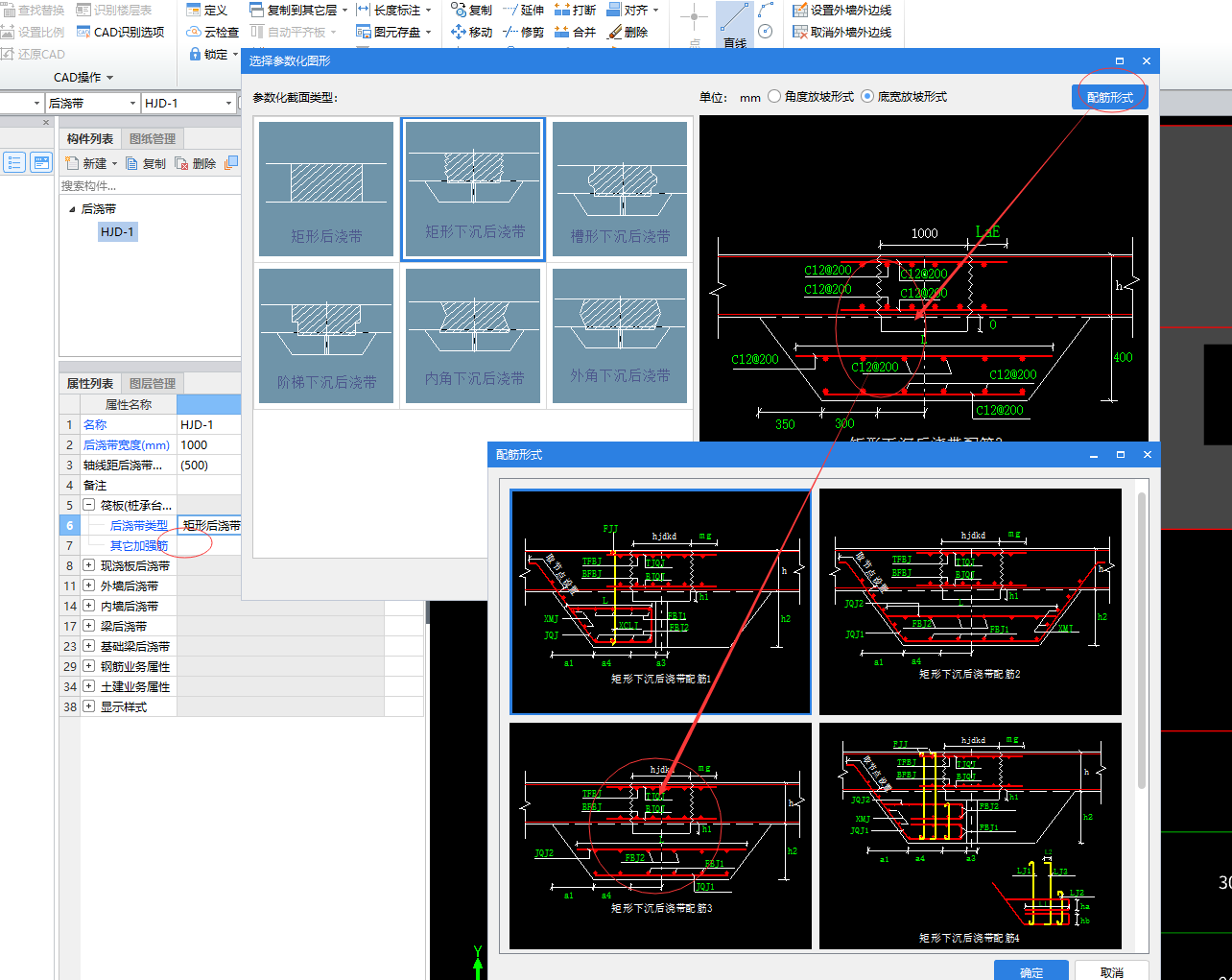Select the 修剪 trim tool

click(x=524, y=32)
